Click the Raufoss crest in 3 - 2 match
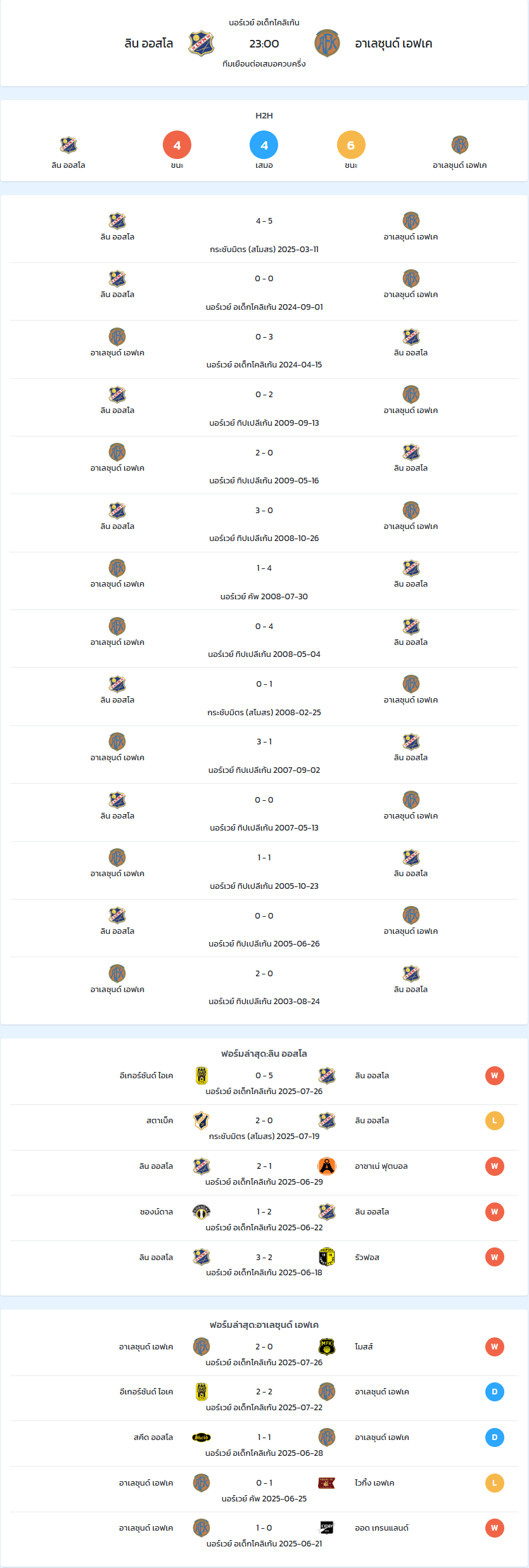This screenshot has height=1568, width=529. pyautogui.click(x=327, y=1257)
